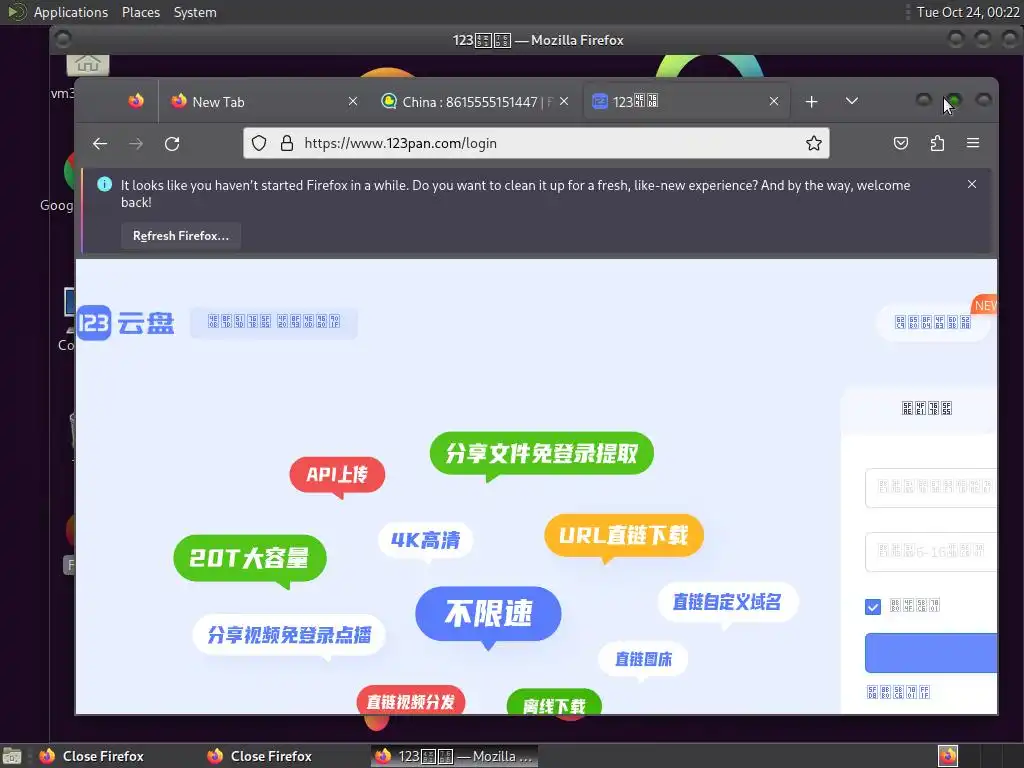Select the login form header tab
This screenshot has width=1024, height=768.
tap(927, 409)
